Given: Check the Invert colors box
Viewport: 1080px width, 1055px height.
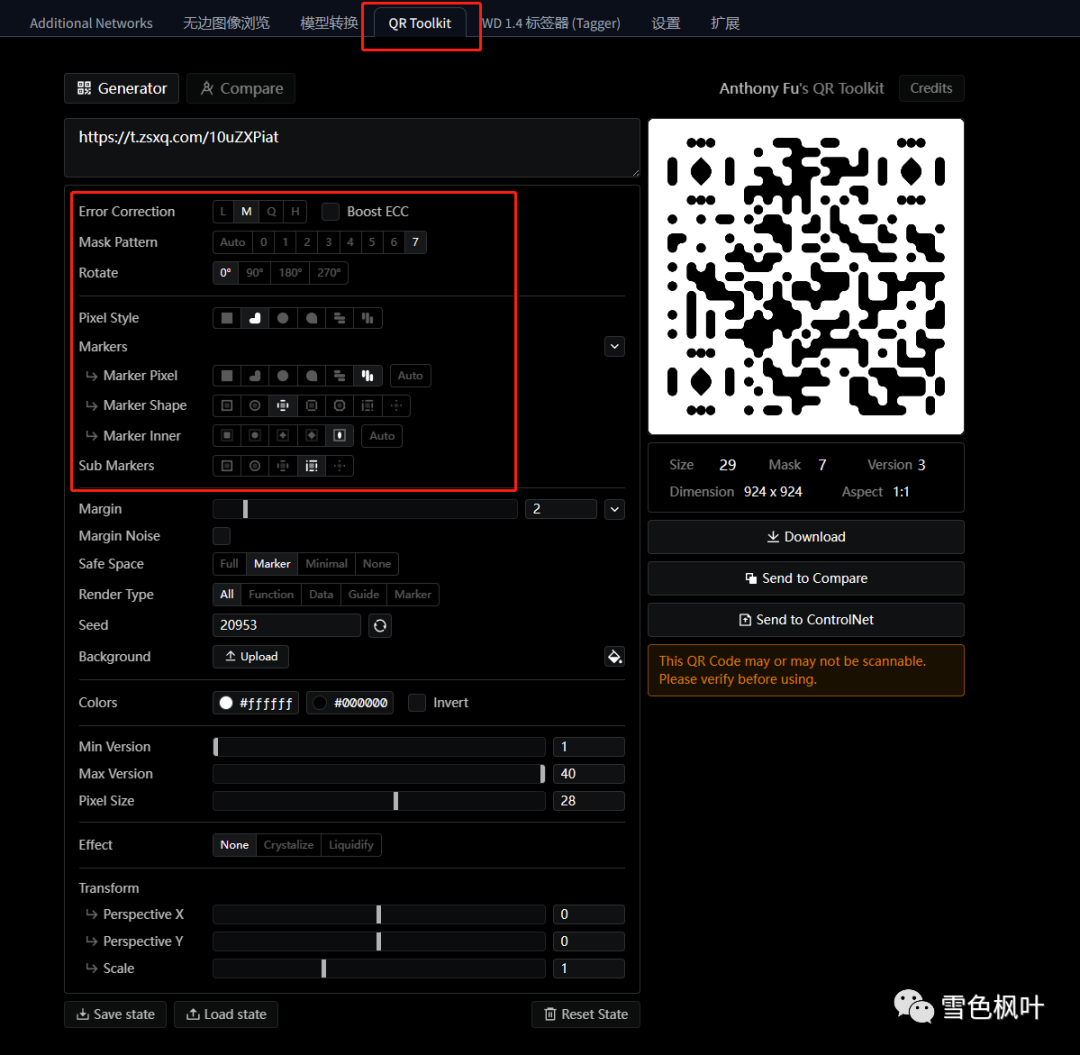Looking at the screenshot, I should [x=417, y=702].
